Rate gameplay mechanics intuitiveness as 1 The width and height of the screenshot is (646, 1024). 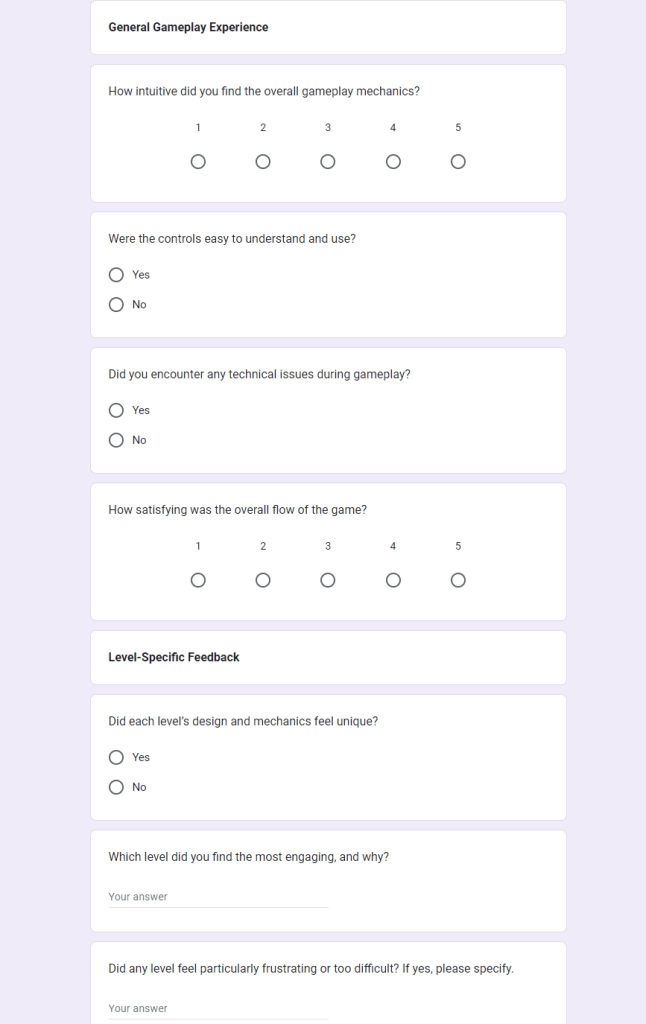point(198,162)
